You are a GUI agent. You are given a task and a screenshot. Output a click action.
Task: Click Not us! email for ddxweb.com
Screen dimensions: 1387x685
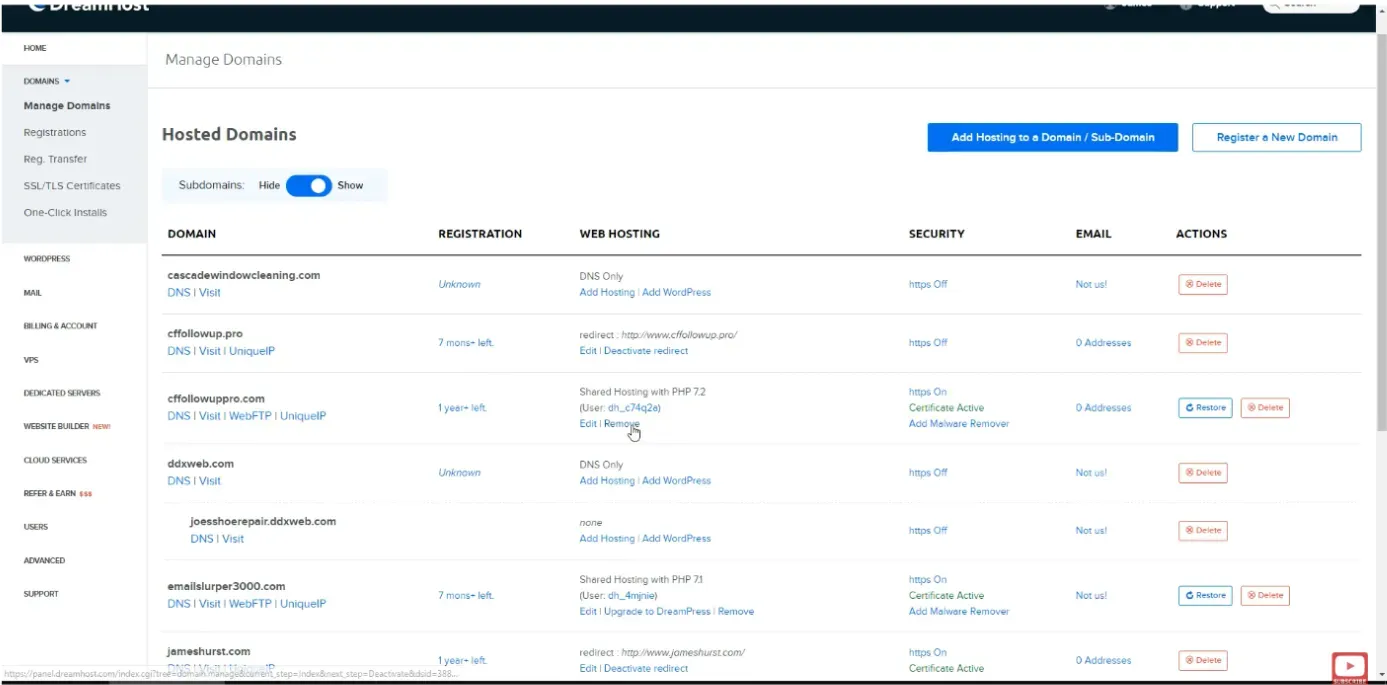click(1091, 473)
